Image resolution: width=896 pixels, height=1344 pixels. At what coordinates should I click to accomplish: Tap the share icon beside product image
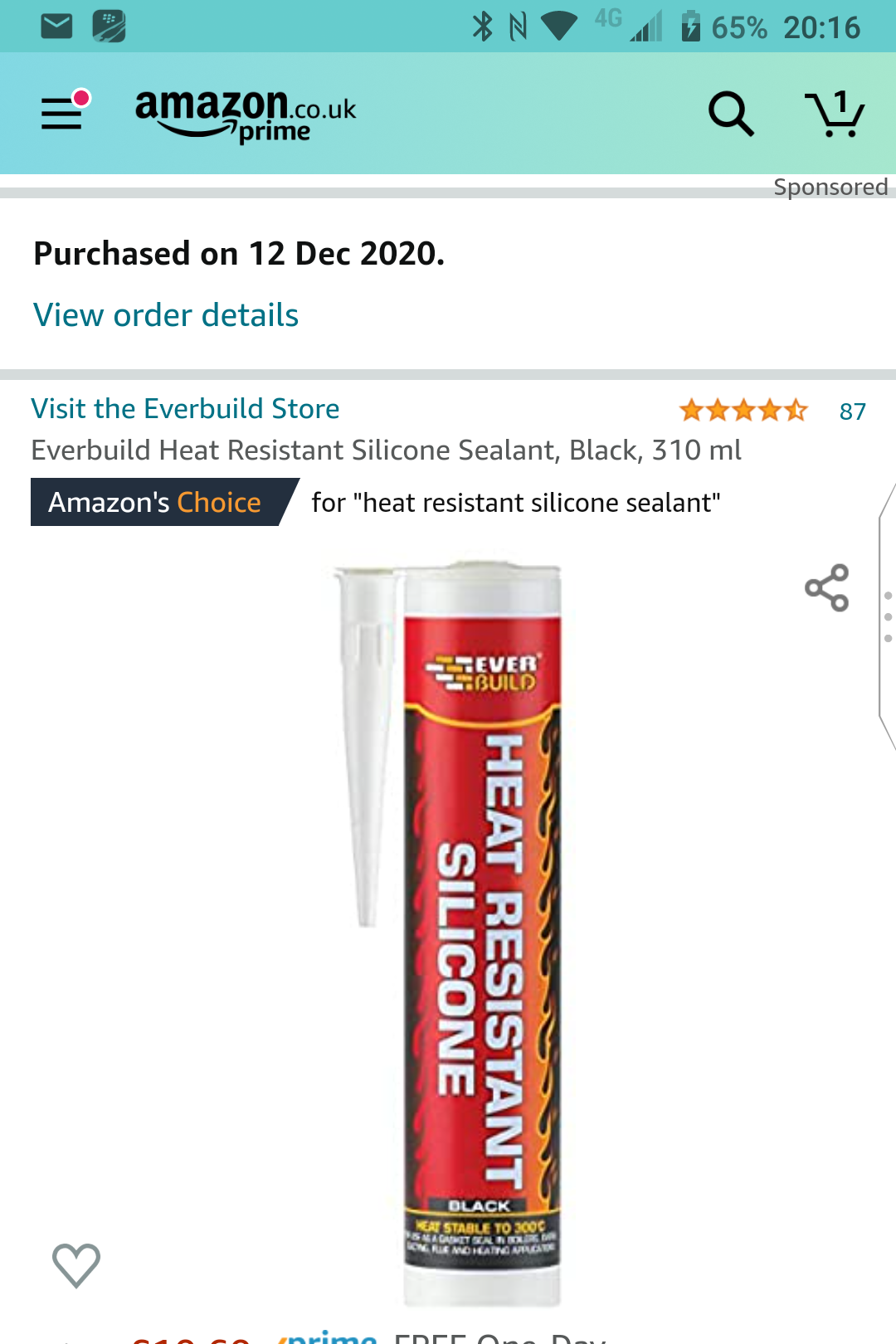coord(827,588)
